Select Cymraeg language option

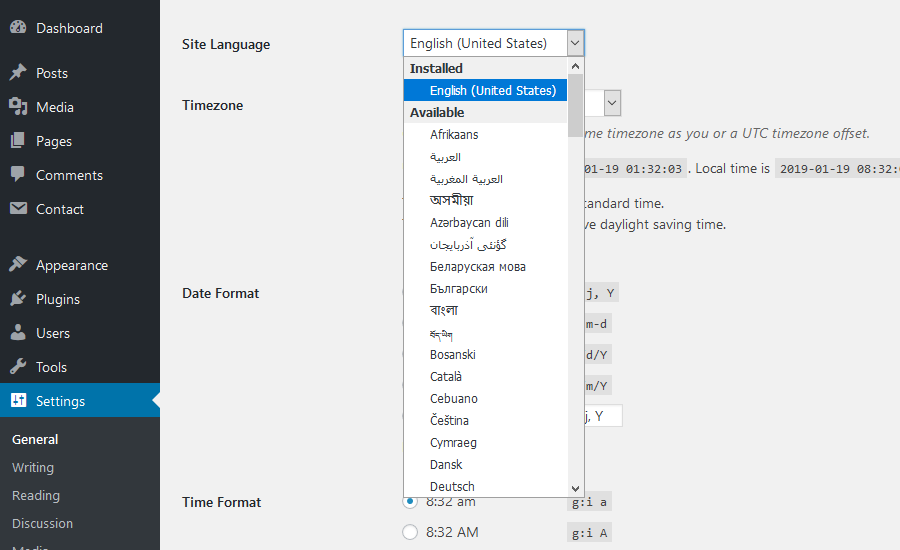click(x=485, y=443)
